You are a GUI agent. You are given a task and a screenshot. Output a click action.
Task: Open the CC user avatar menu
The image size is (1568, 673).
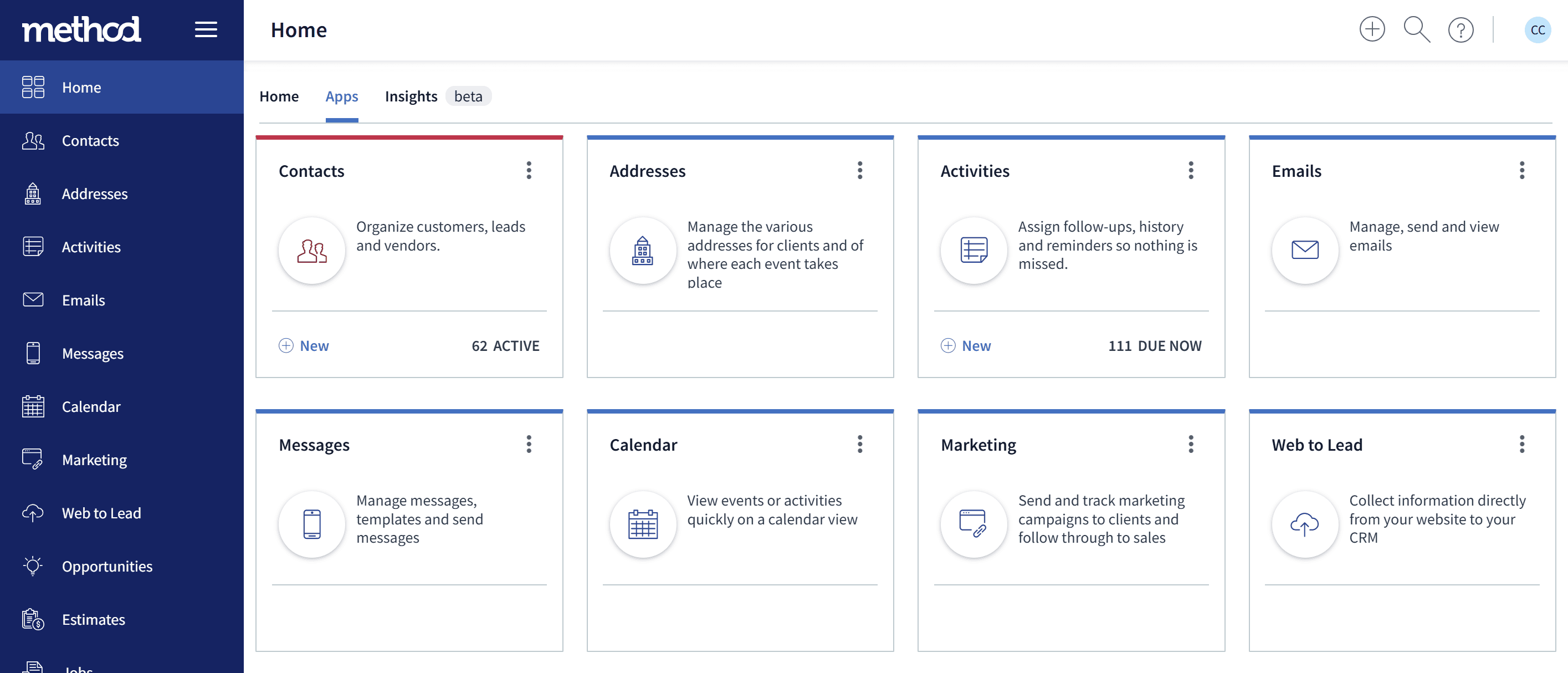pyautogui.click(x=1537, y=29)
